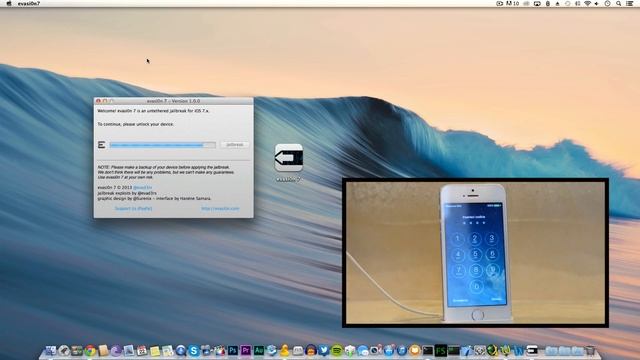Open the green FS app in the Dock
The image size is (640, 360).
coord(440,350)
